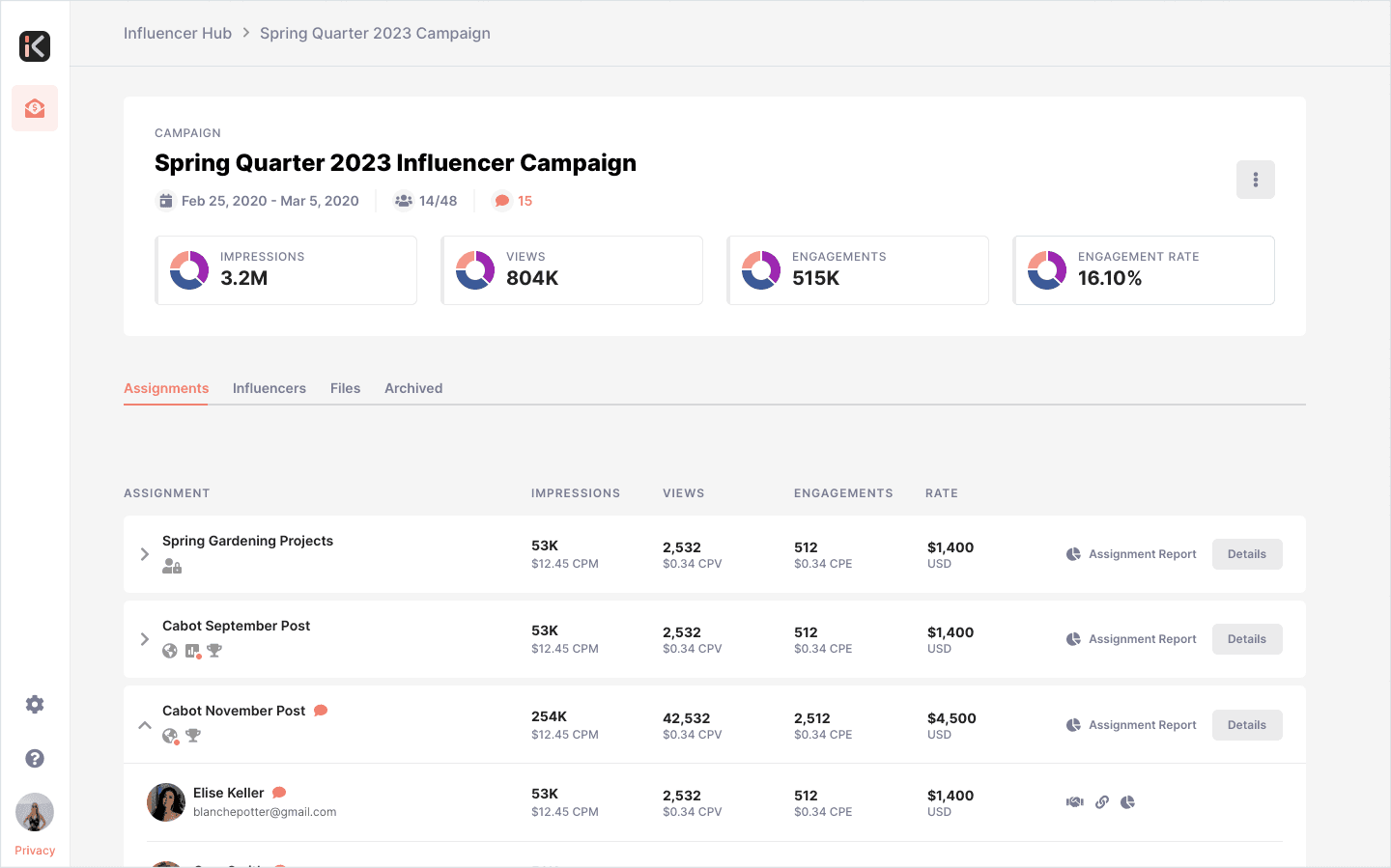Click the link icon in Elise Keller row
1391x868 pixels.
coord(1102,802)
